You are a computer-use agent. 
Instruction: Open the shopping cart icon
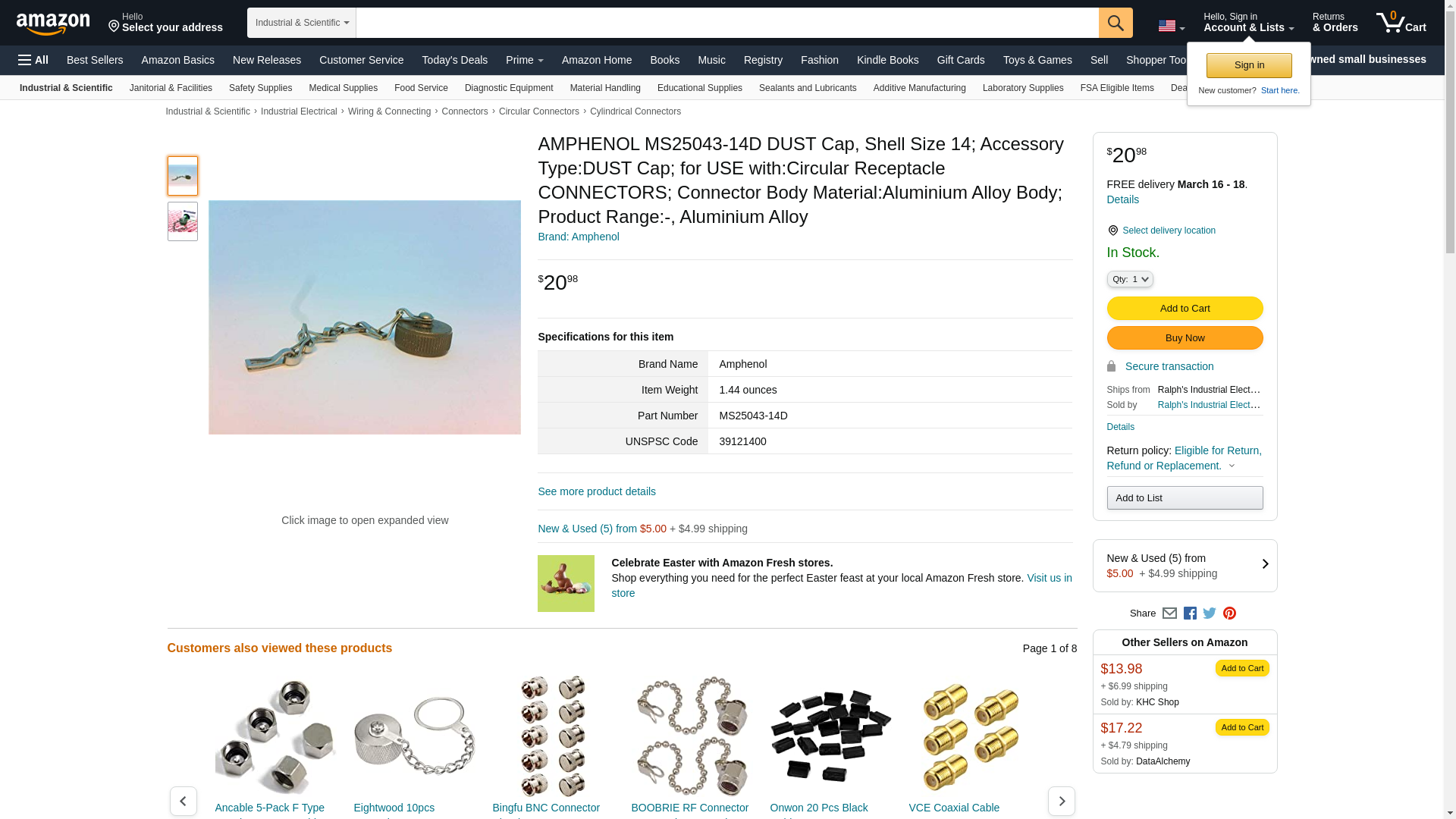click(1401, 23)
